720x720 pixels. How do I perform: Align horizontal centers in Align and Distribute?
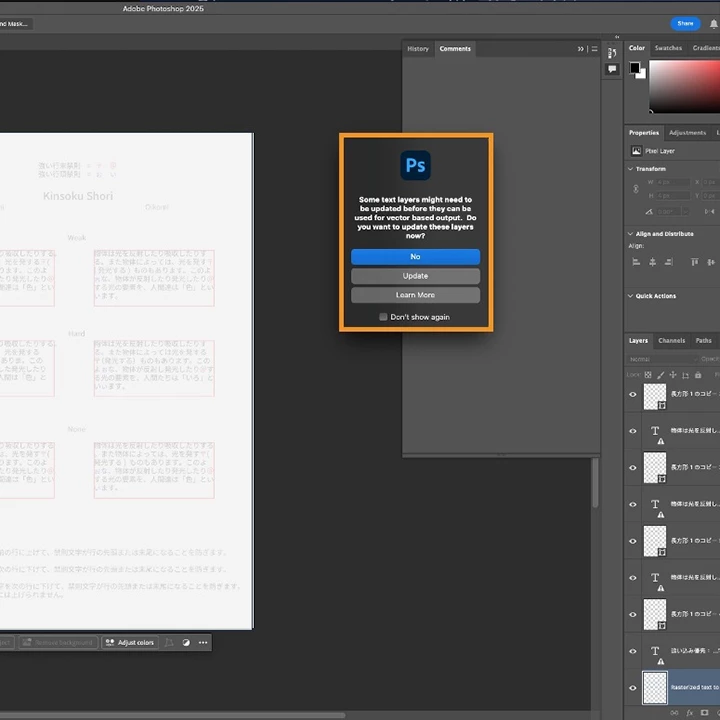click(652, 262)
